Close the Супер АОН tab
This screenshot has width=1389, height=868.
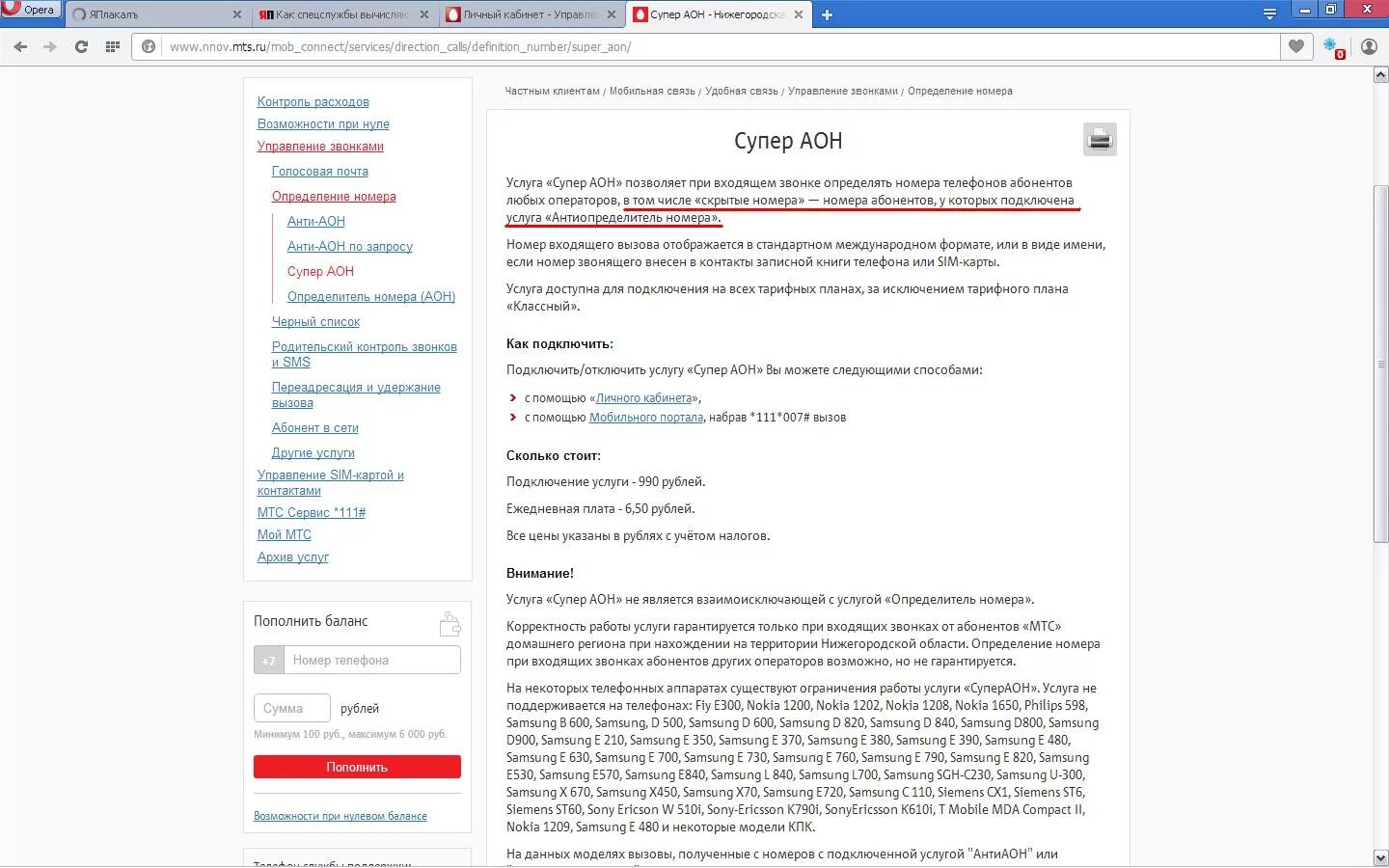(x=799, y=14)
